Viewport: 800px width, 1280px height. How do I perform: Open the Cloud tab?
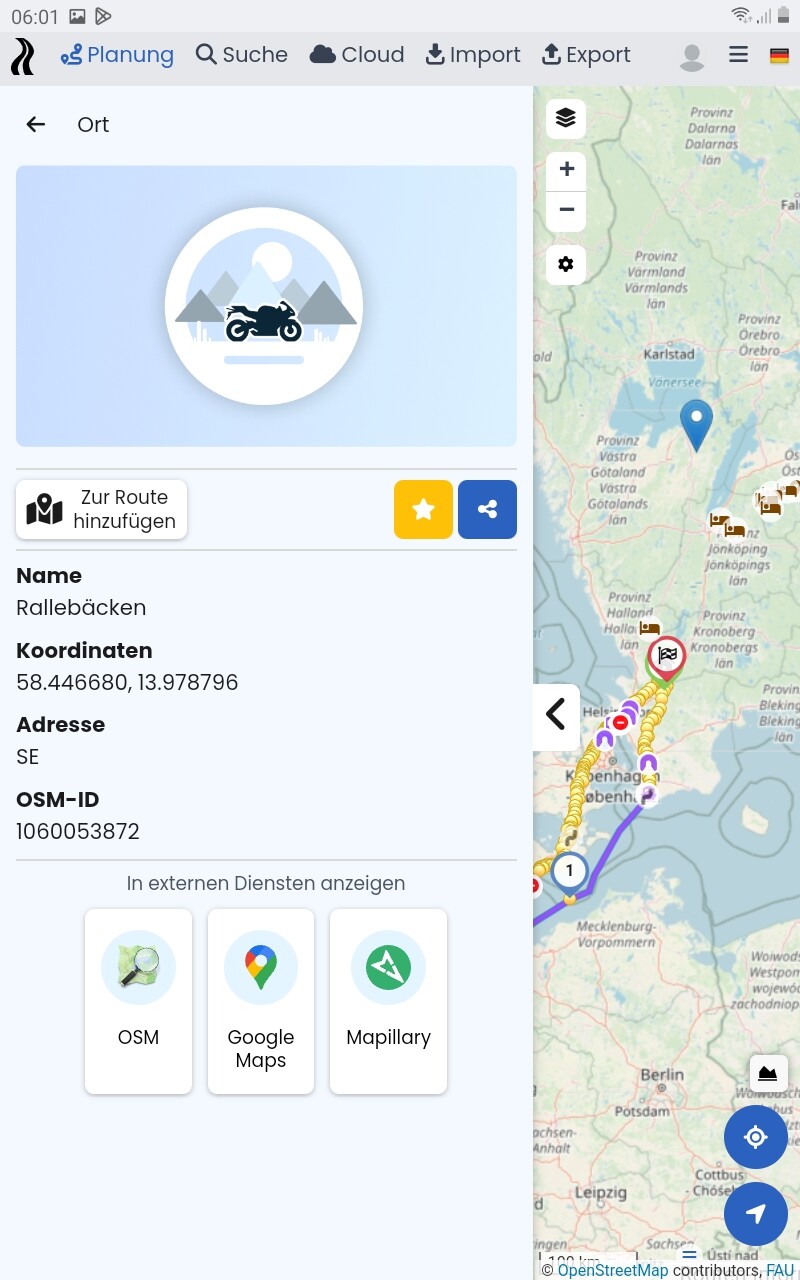[x=357, y=55]
